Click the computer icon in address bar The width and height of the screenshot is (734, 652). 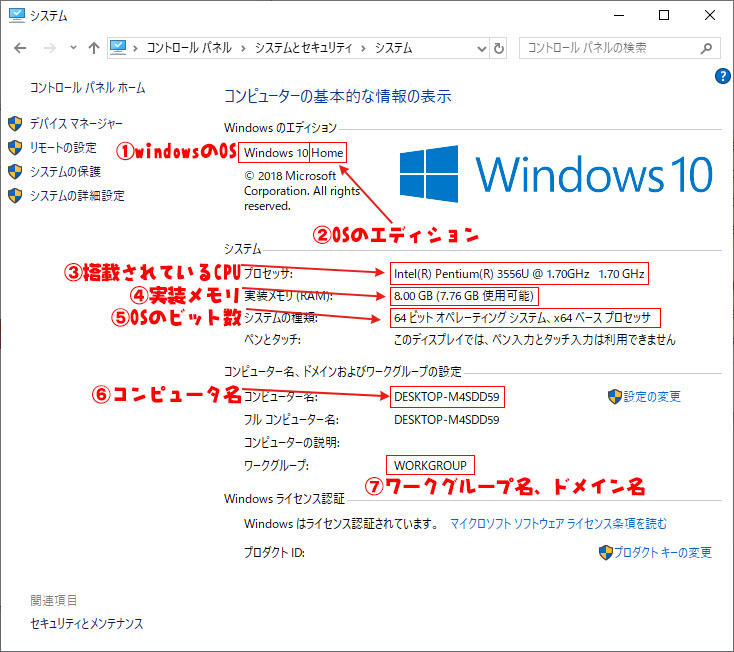click(x=118, y=48)
